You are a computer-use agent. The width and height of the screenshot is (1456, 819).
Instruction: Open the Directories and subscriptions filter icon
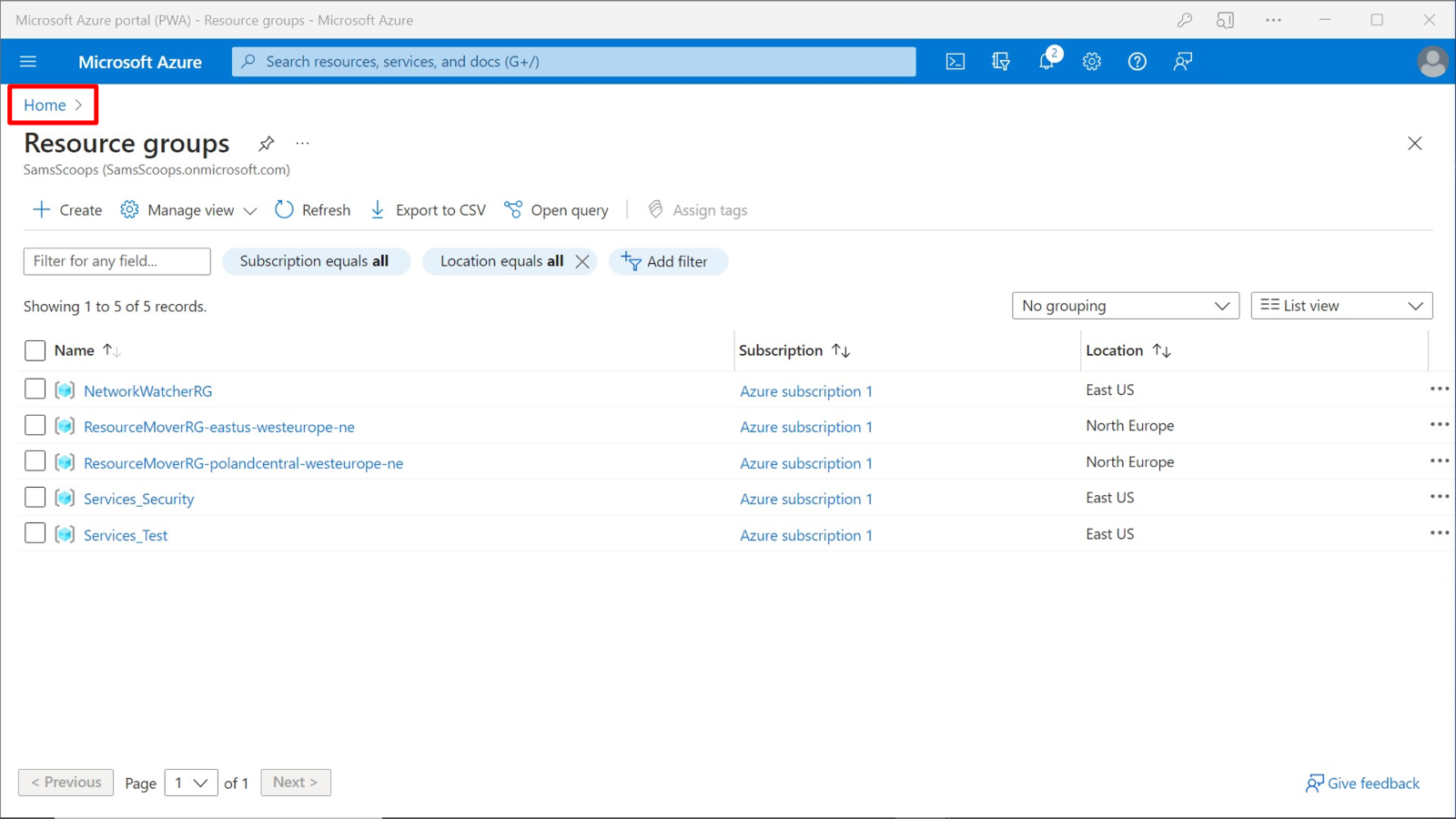pyautogui.click(x=1001, y=62)
